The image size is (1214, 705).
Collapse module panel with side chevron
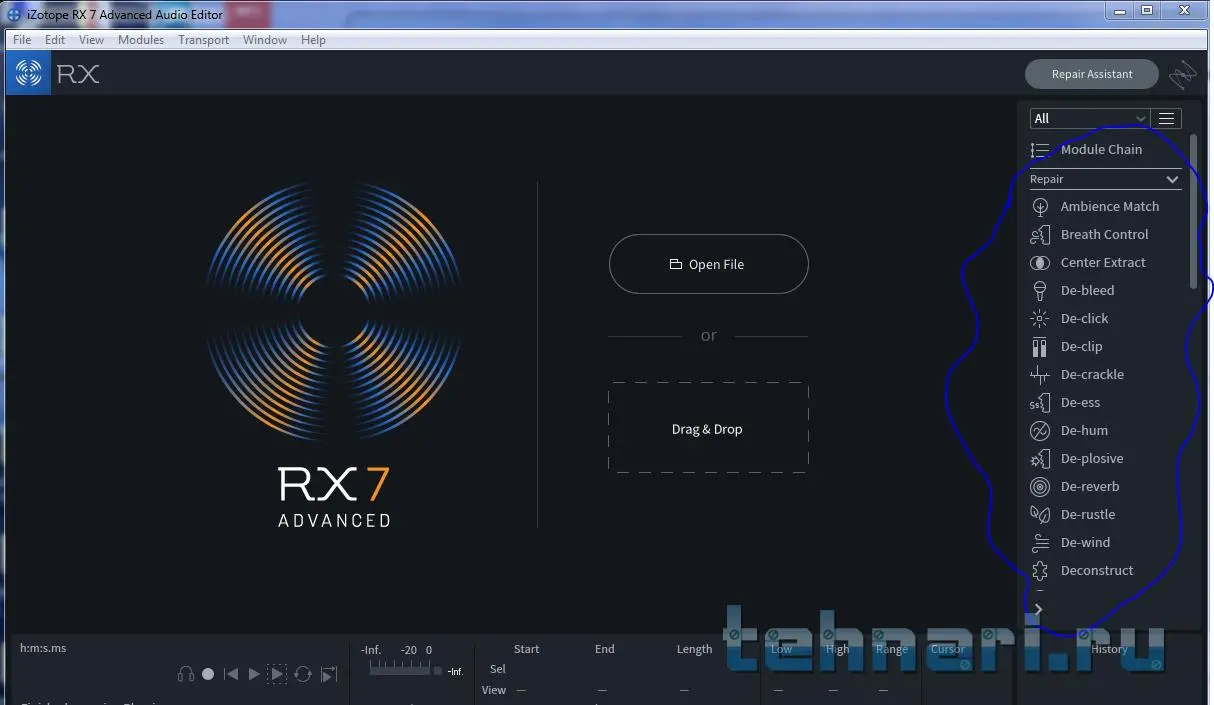[x=1038, y=609]
